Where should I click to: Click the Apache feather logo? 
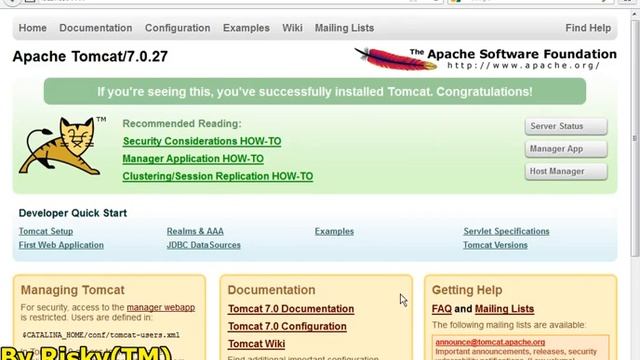[x=395, y=59]
